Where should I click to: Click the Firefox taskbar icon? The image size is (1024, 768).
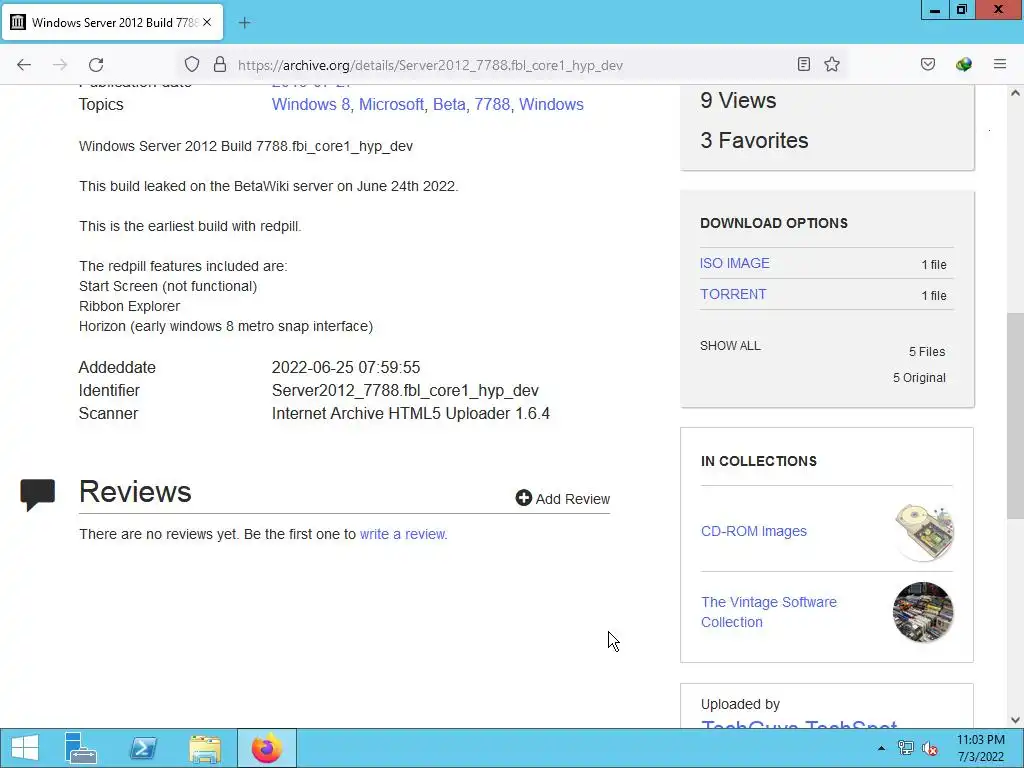click(x=266, y=748)
